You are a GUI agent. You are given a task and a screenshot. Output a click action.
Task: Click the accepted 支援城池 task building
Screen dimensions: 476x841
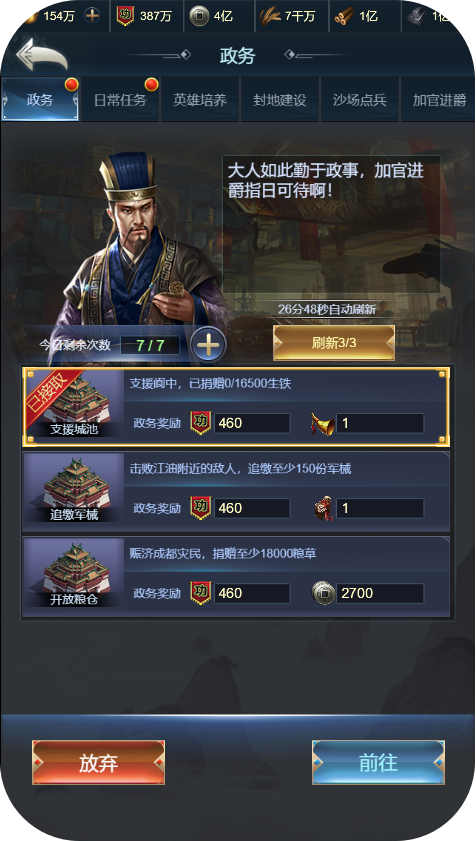(74, 406)
